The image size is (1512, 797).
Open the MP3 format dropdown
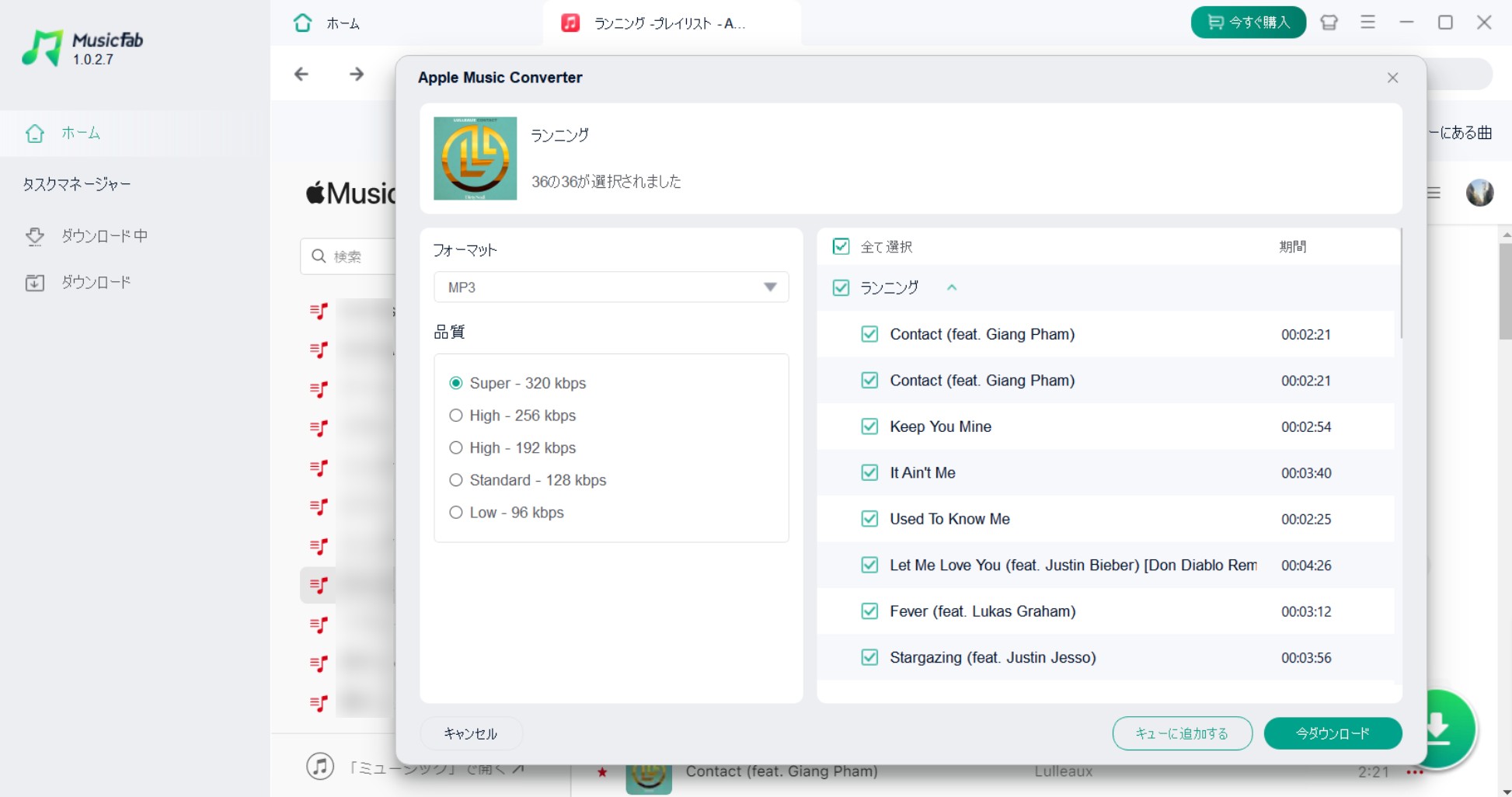click(x=611, y=287)
